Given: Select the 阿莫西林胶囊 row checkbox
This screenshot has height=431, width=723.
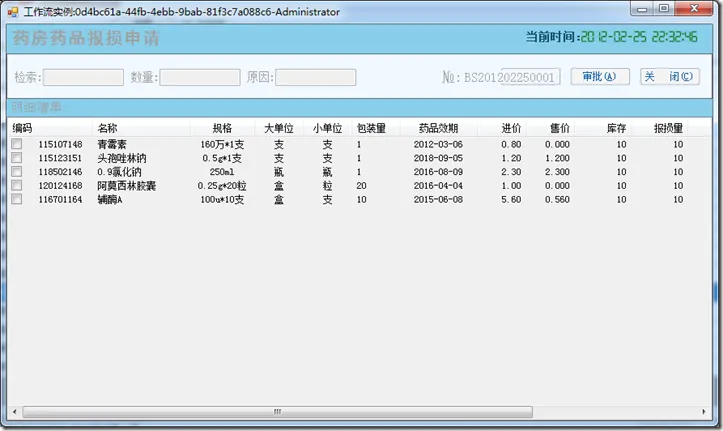Looking at the screenshot, I should (x=17, y=185).
